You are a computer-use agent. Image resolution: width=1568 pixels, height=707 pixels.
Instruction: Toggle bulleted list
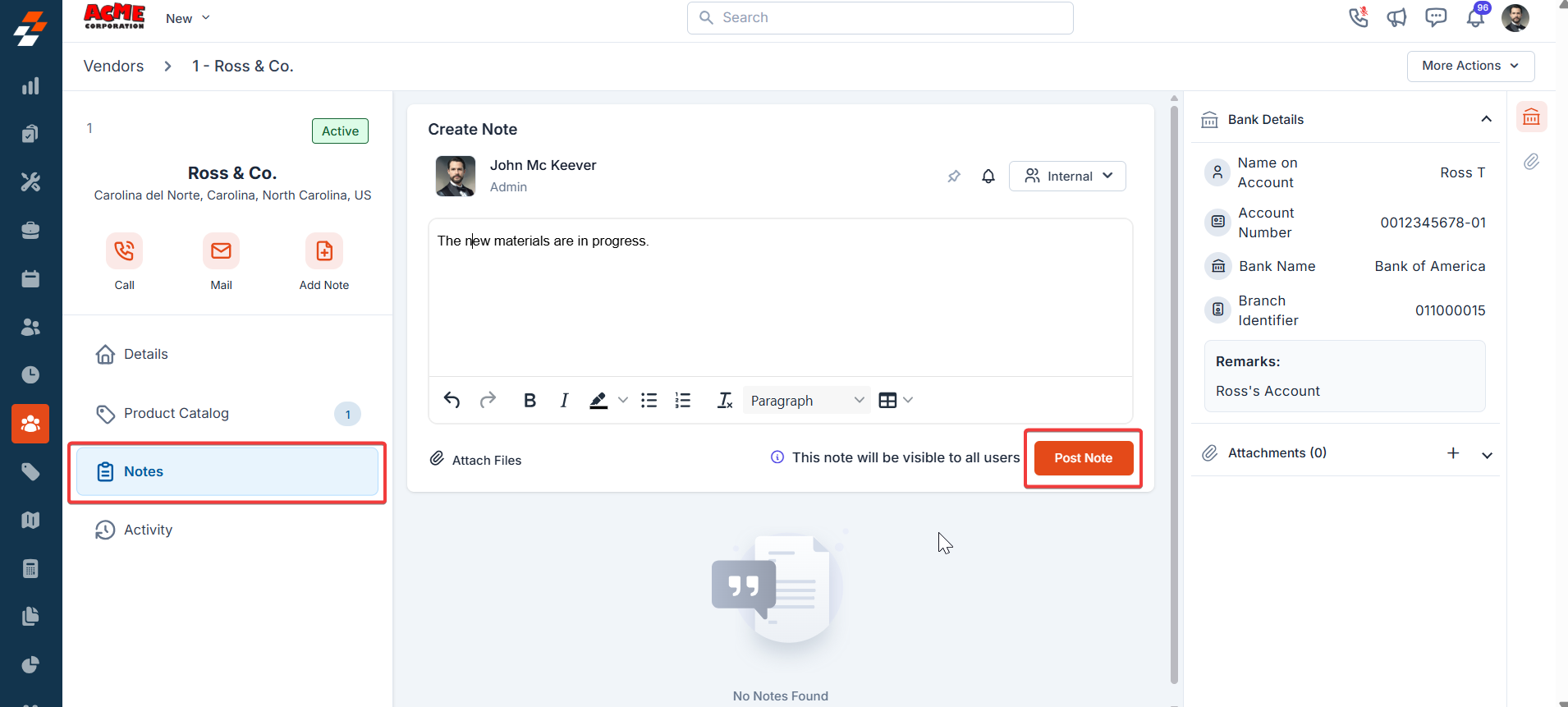[x=649, y=400]
